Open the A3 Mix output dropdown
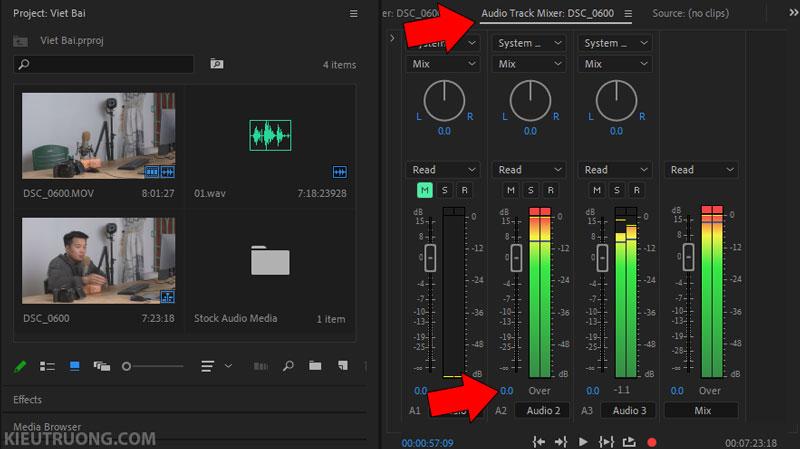The height and width of the screenshot is (449, 800). (615, 64)
